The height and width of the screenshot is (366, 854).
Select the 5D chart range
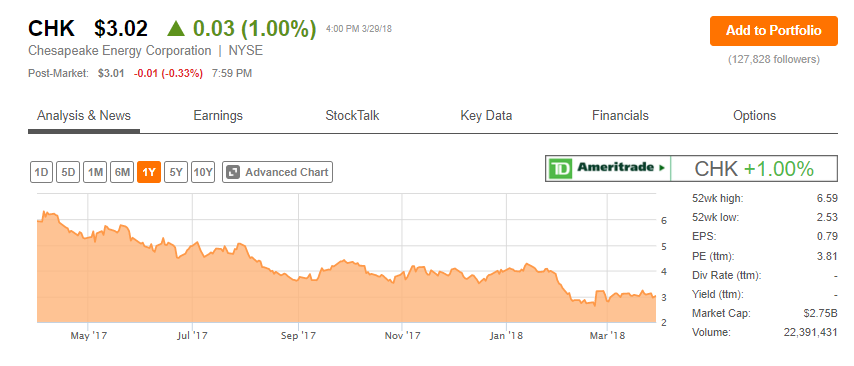(x=68, y=173)
